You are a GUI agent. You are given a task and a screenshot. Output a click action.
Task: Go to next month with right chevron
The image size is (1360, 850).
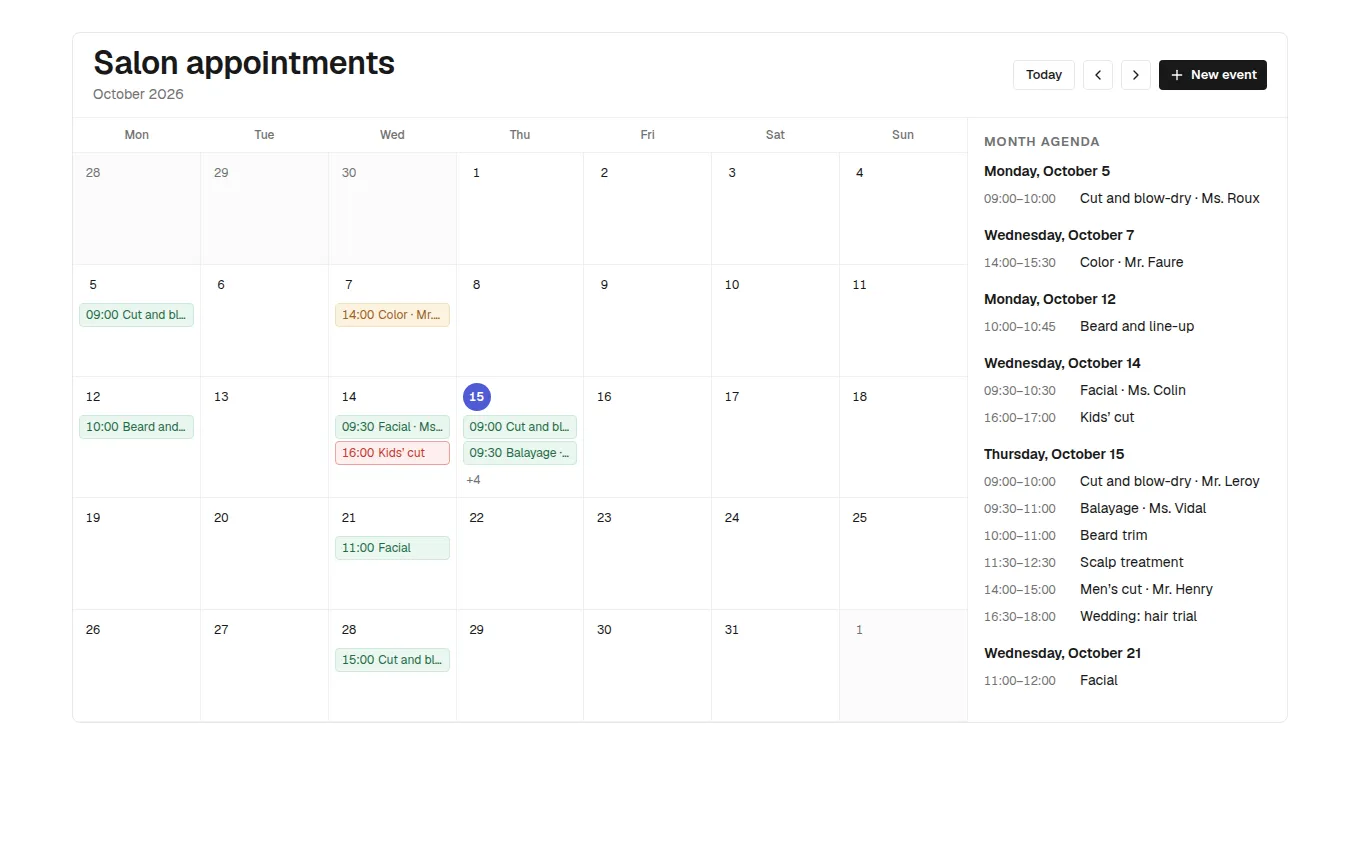click(x=1136, y=75)
